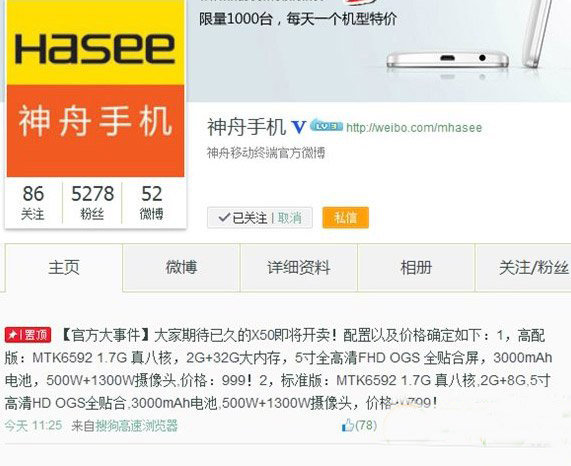Click profile name 神舟手机

point(247,127)
